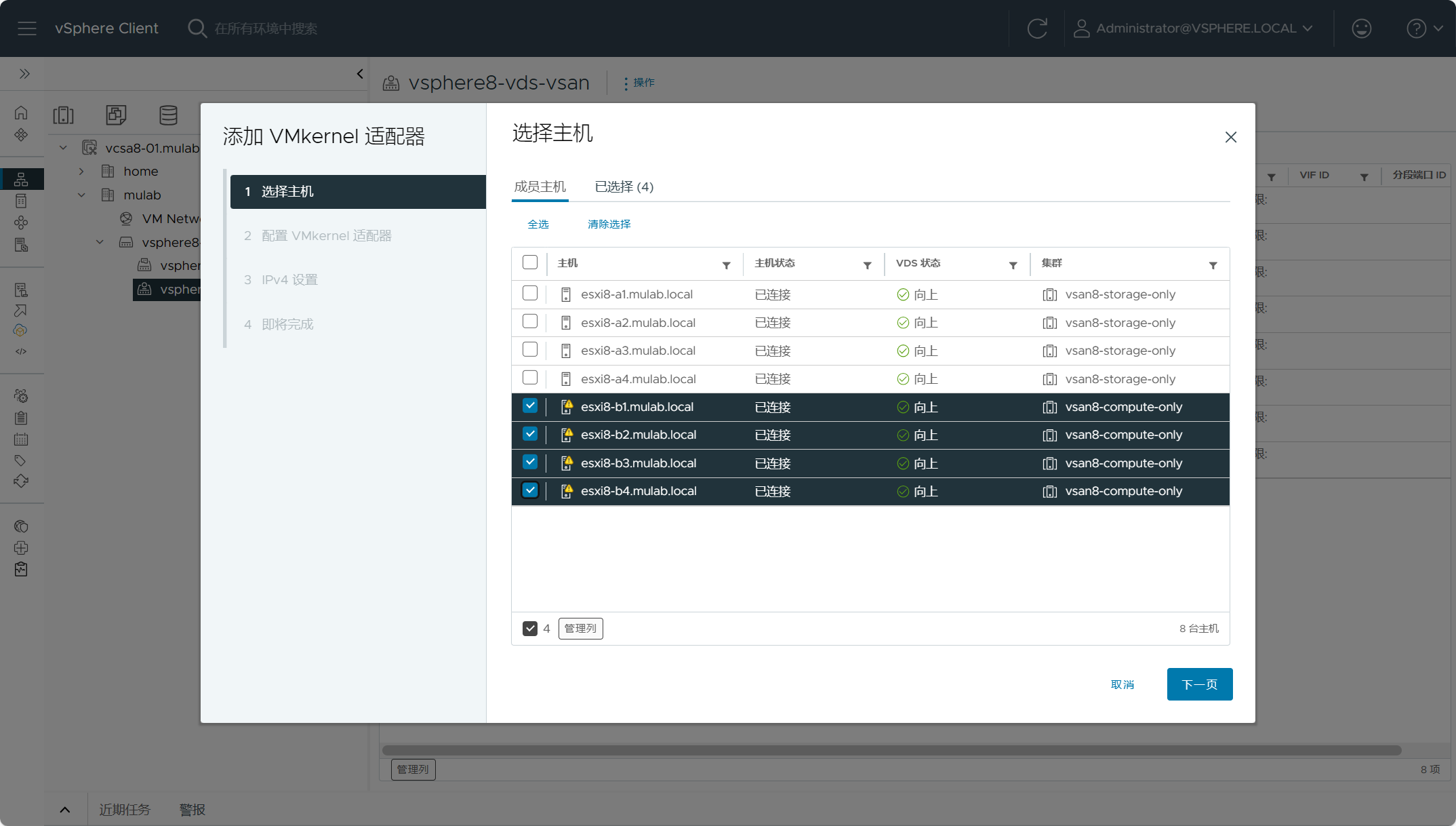
Task: Toggle the header select-all checkbox
Action: tap(530, 262)
